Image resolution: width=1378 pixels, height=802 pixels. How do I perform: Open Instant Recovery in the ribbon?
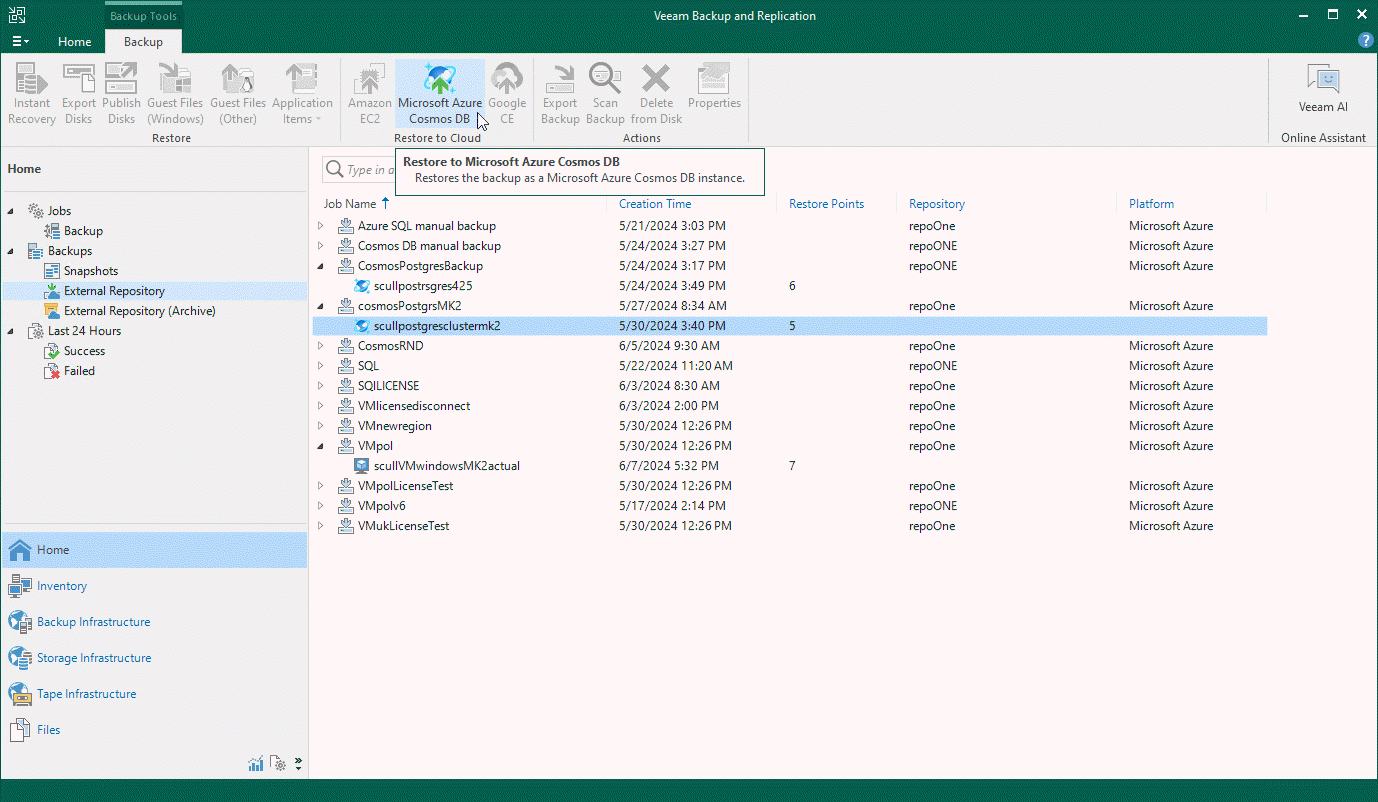click(x=32, y=93)
